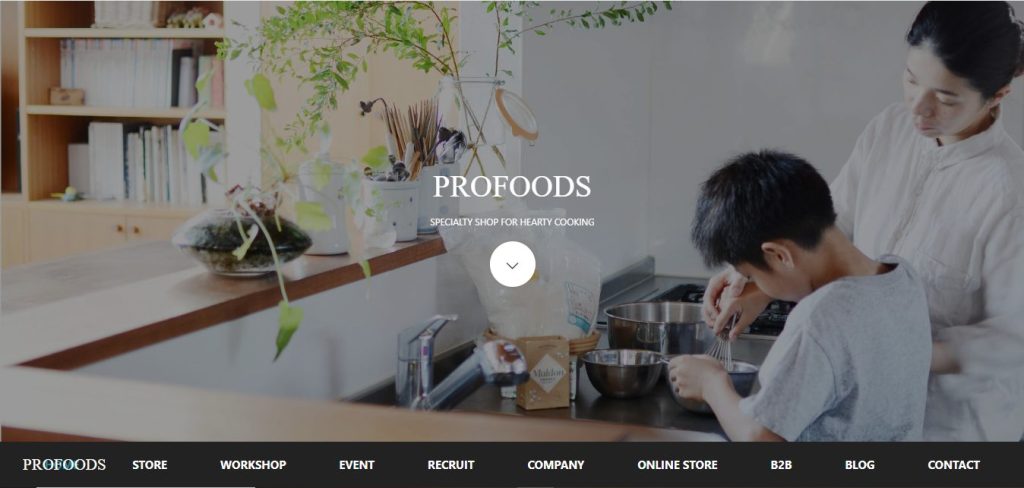The height and width of the screenshot is (488, 1024).
Task: Open the STORE page
Action: (x=150, y=465)
